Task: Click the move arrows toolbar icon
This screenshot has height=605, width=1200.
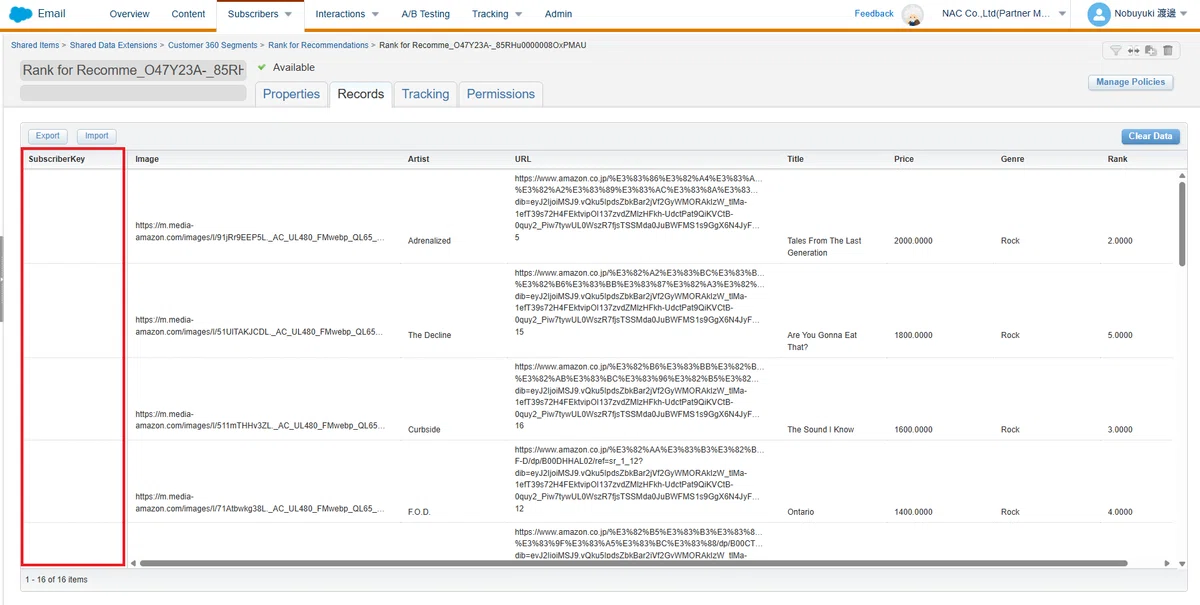Action: 1133,50
